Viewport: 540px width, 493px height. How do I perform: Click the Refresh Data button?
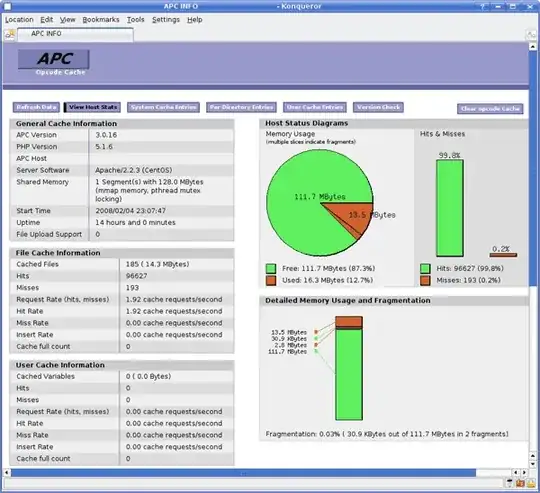37,107
